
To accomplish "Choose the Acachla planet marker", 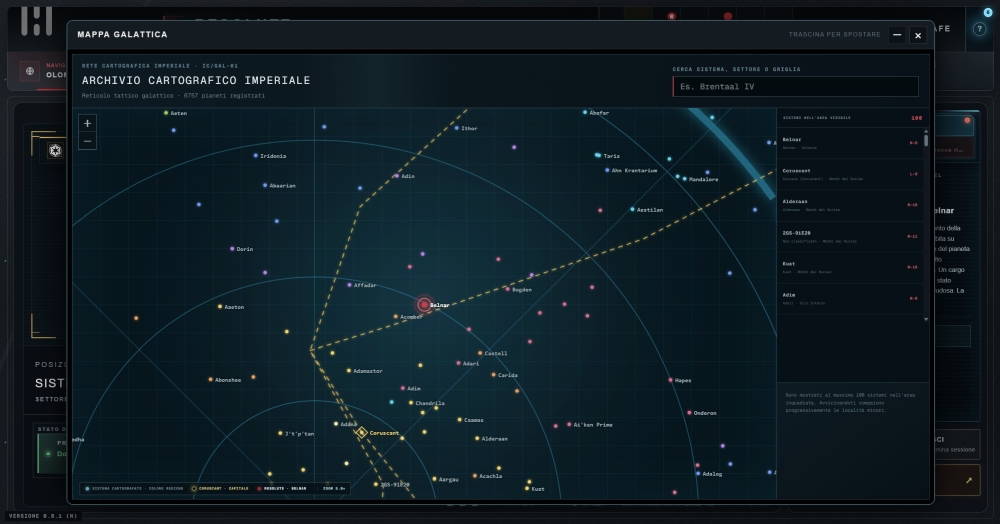I will coord(474,476).
